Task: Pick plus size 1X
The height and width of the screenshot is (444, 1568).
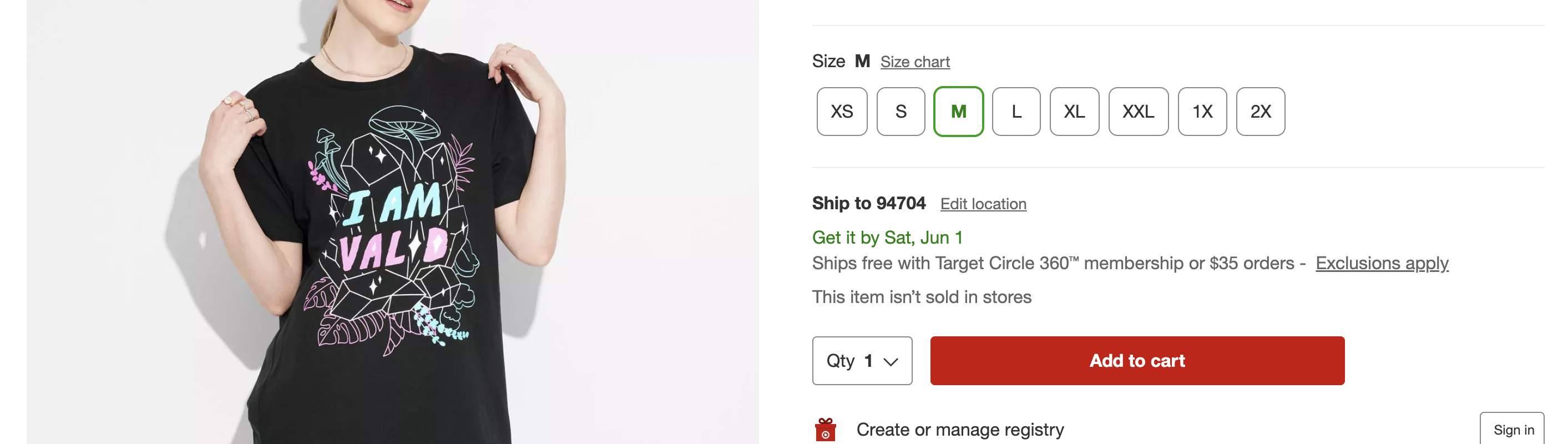Action: [1202, 112]
